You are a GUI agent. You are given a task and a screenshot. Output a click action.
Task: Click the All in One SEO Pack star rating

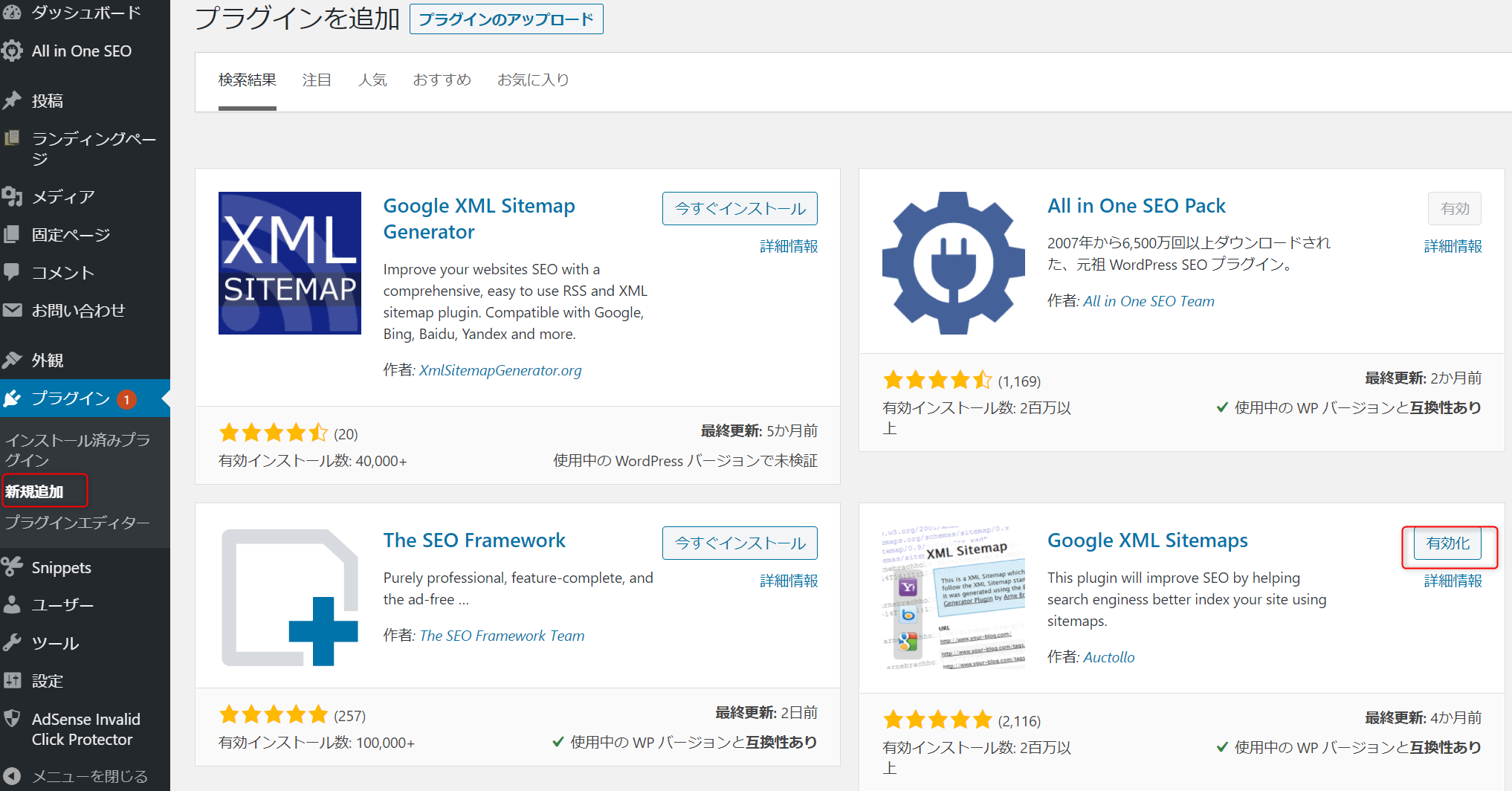(937, 380)
